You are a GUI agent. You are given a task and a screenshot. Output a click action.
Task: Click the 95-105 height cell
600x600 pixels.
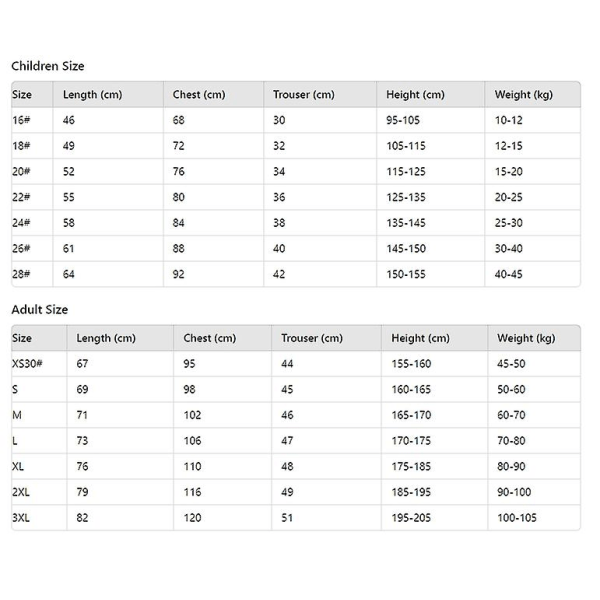pos(406,120)
